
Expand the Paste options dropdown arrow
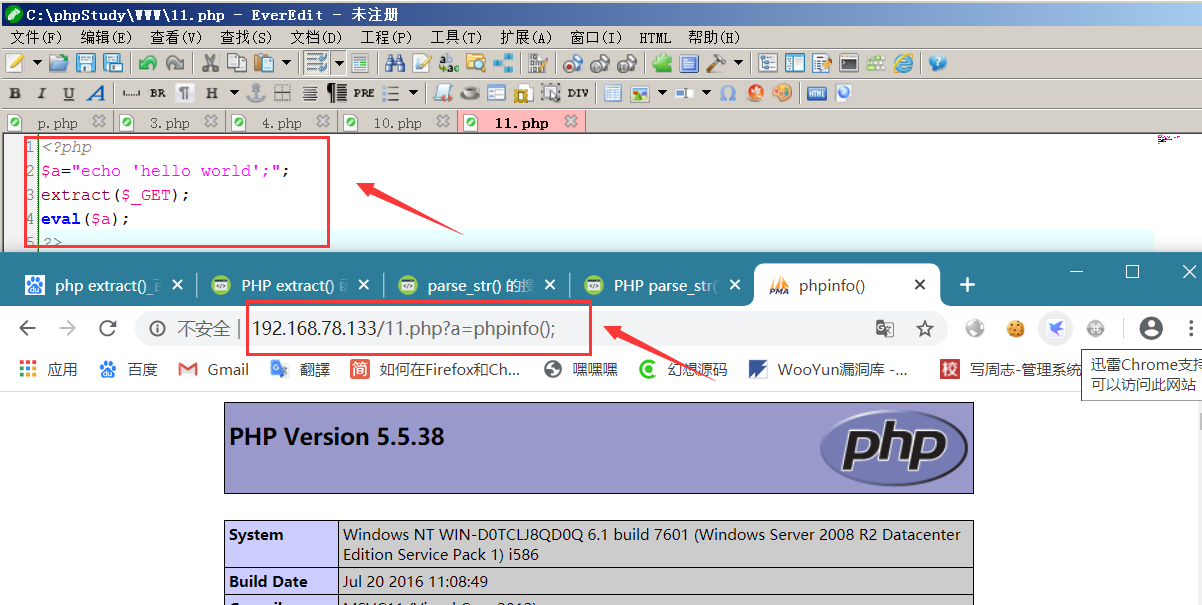point(287,63)
